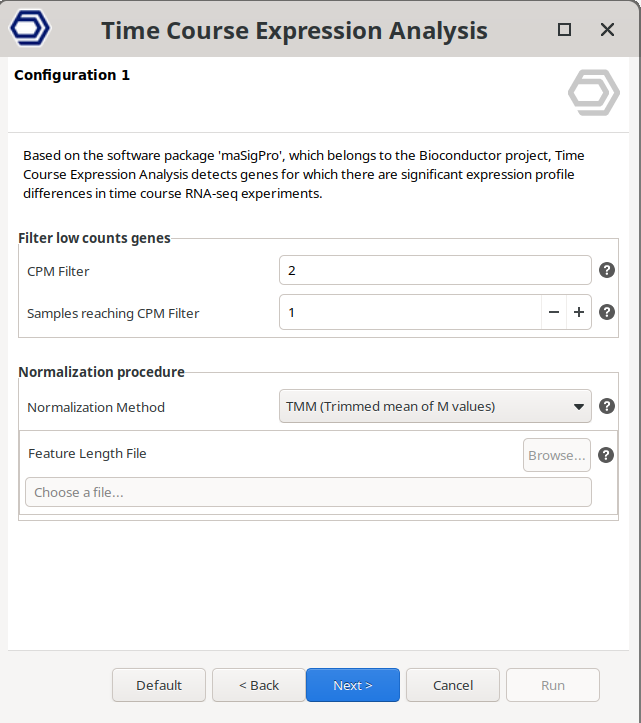Open help for Normalization Method
The image size is (641, 723).
click(606, 406)
